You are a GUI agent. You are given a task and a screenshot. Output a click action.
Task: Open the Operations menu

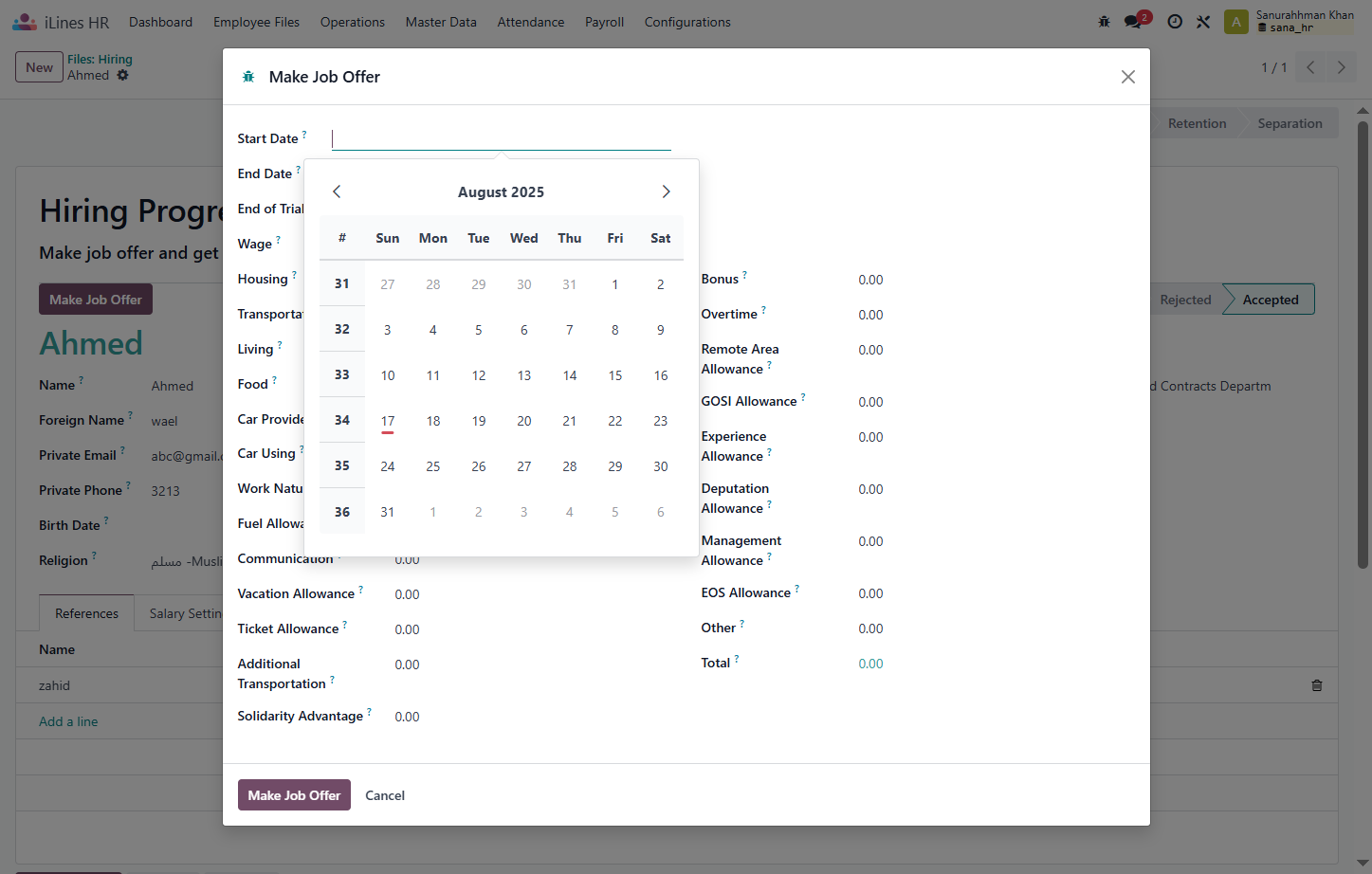coord(352,22)
